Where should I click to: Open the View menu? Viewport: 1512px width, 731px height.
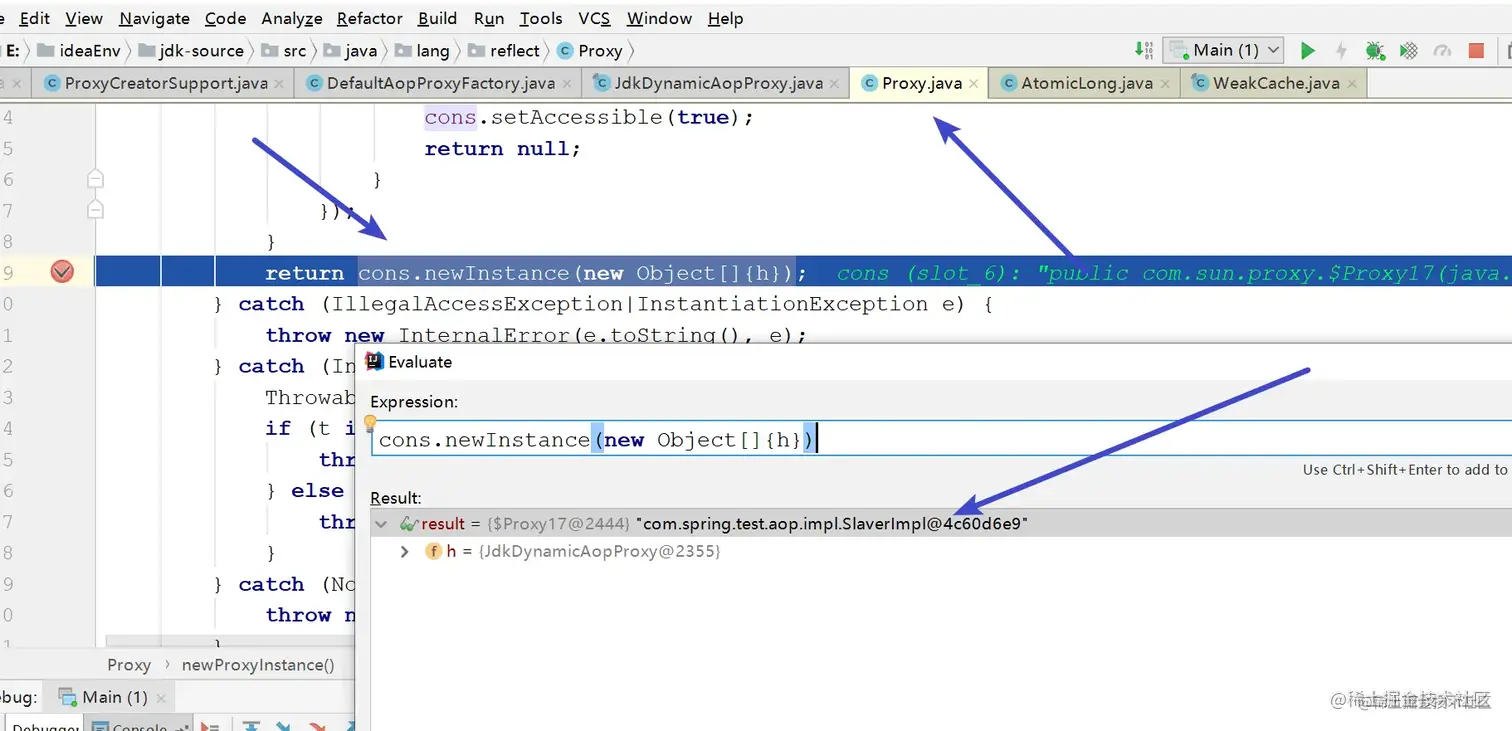(84, 18)
